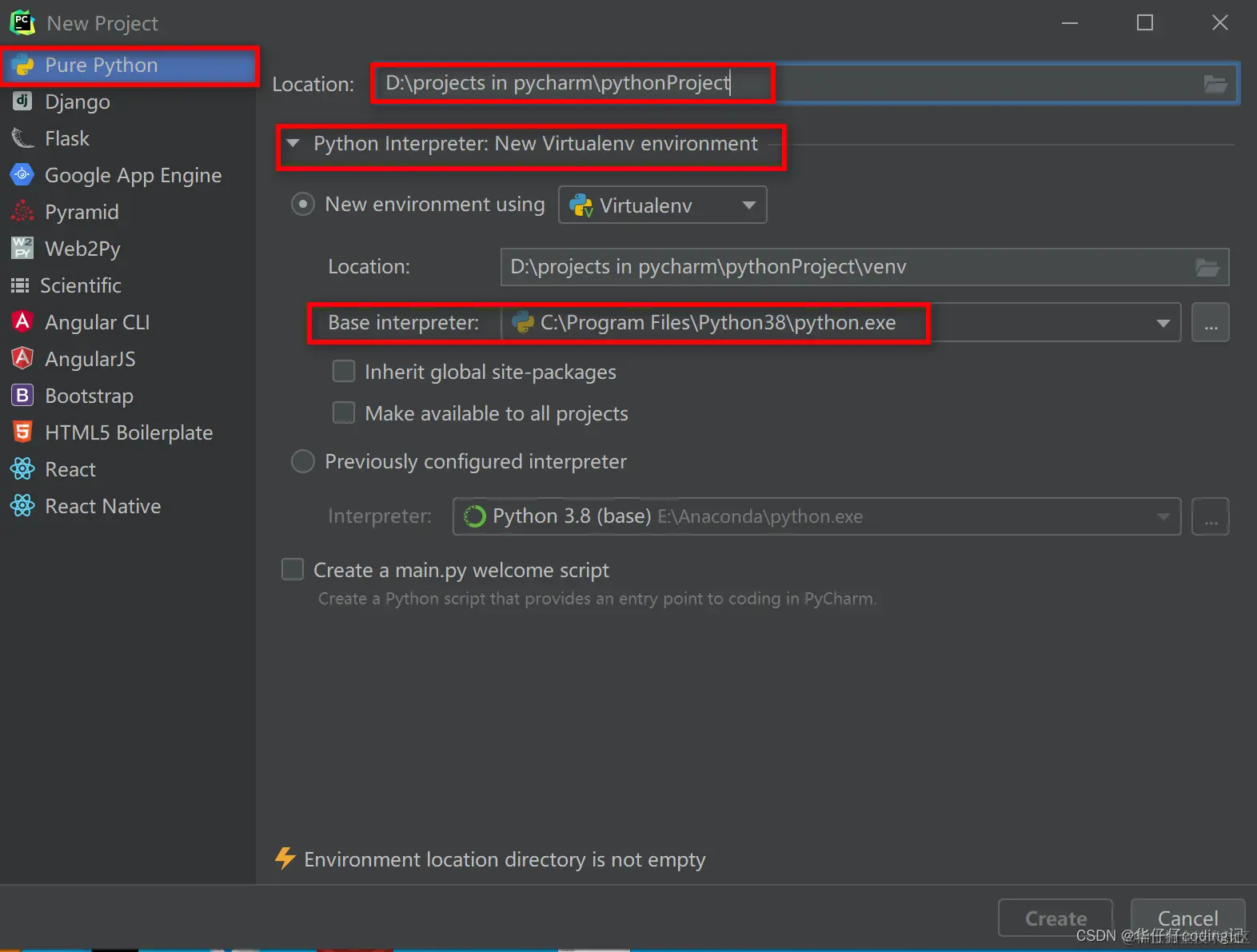Click the Web2Py icon
This screenshot has height=952, width=1257.
[x=22, y=248]
